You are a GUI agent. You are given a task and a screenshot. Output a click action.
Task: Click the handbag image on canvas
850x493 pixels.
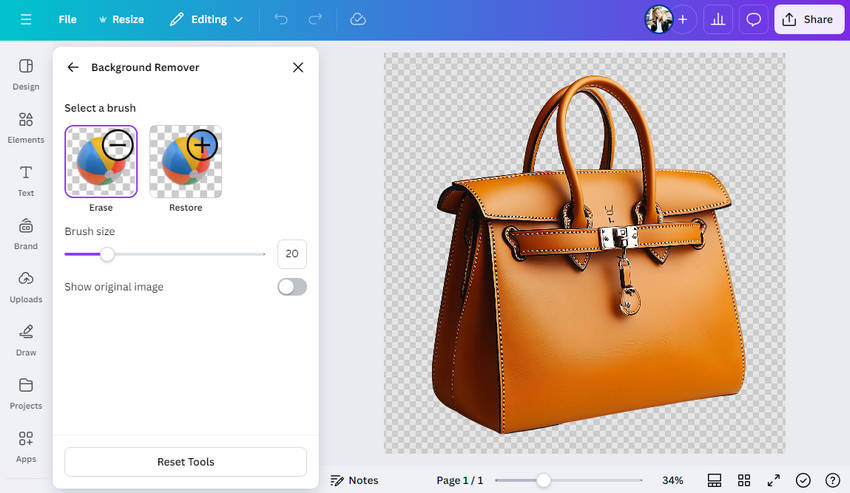pyautogui.click(x=588, y=255)
